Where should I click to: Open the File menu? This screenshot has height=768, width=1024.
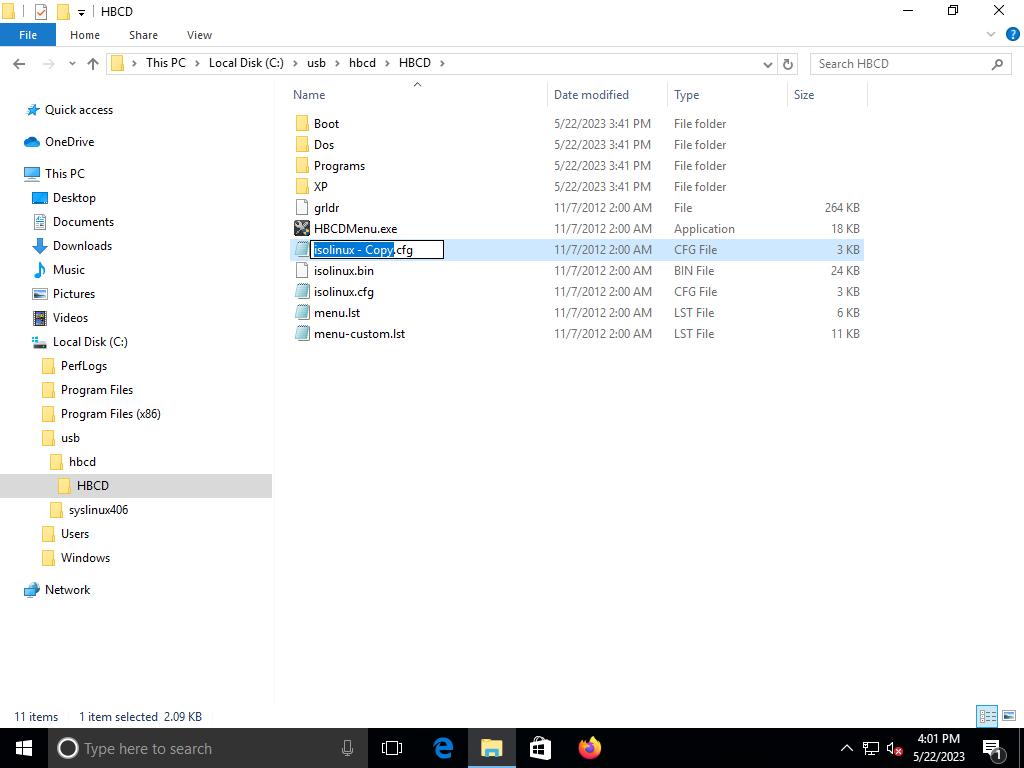point(28,34)
